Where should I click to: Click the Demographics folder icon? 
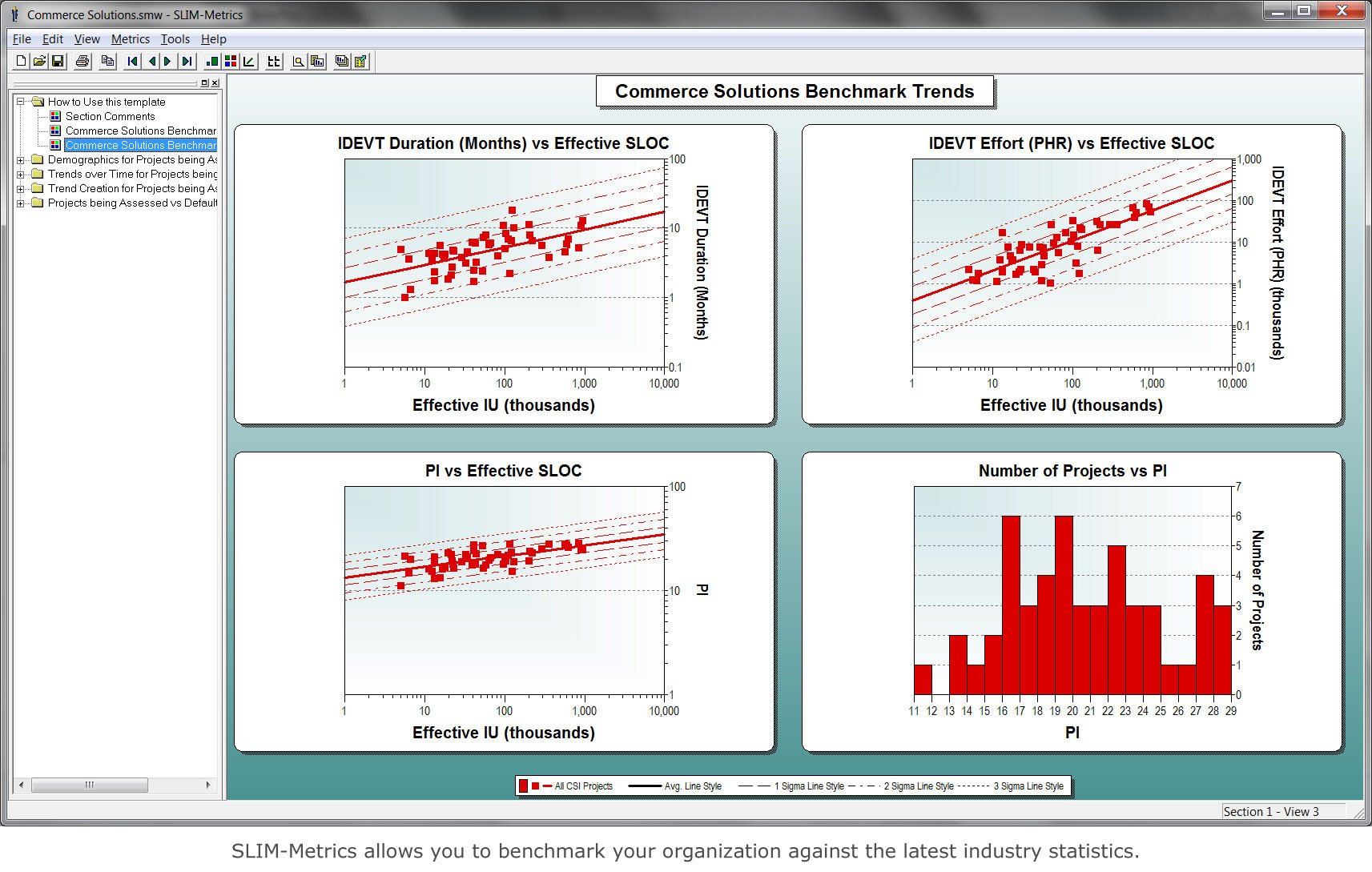click(37, 159)
